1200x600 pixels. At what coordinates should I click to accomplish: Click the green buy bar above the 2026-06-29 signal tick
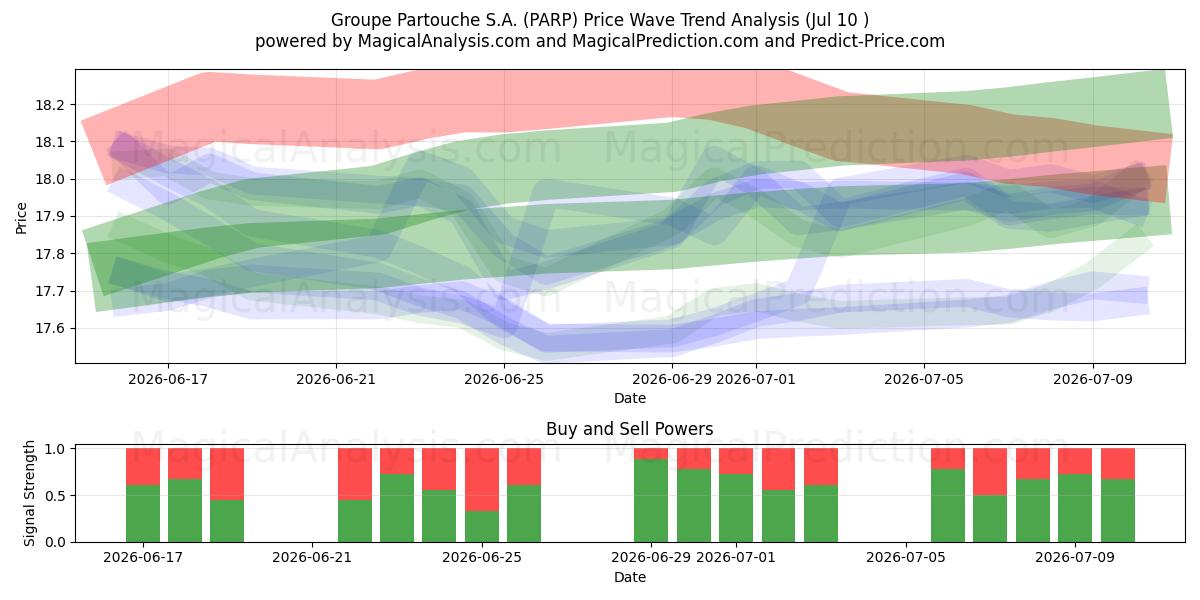coord(651,500)
